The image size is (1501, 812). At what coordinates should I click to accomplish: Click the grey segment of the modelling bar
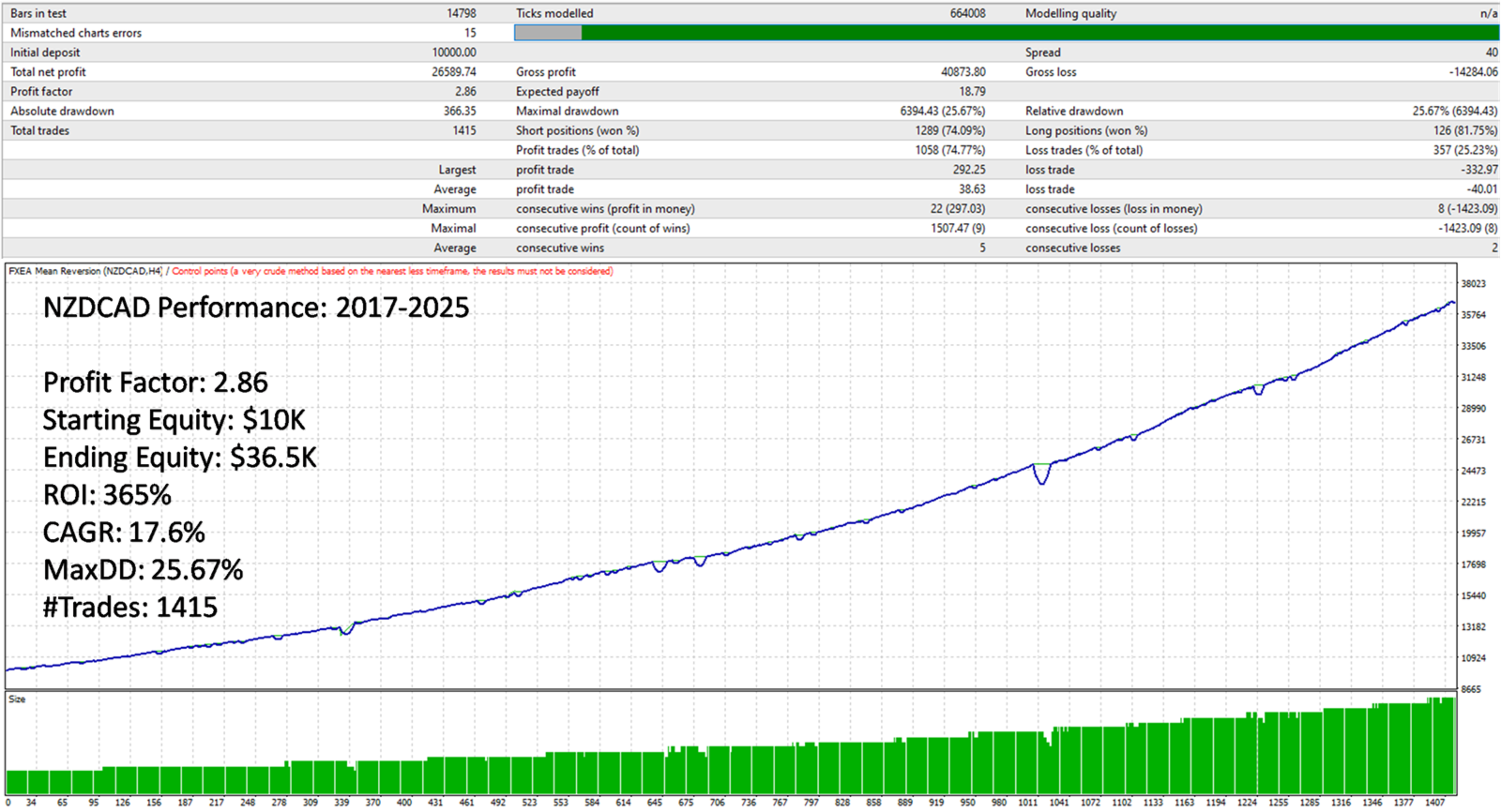click(x=548, y=33)
